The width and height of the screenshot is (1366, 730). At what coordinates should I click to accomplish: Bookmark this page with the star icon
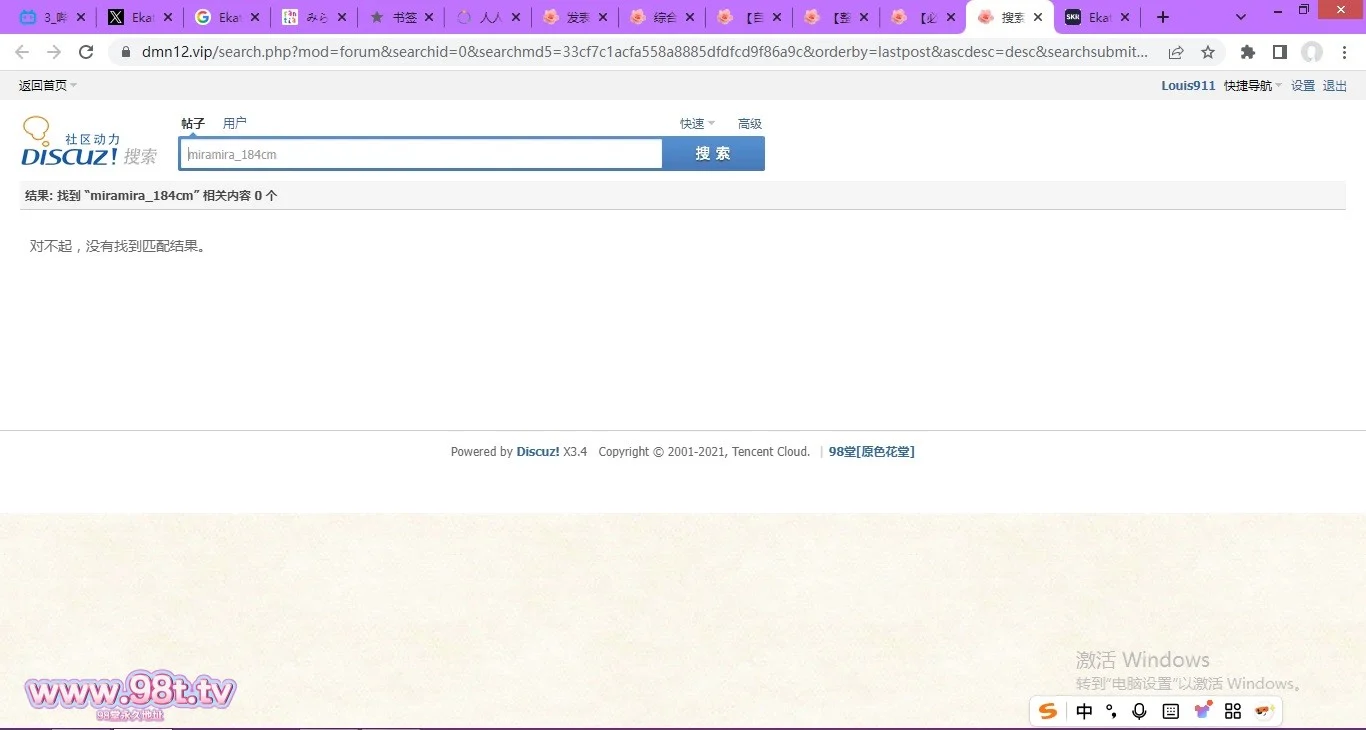point(1208,52)
